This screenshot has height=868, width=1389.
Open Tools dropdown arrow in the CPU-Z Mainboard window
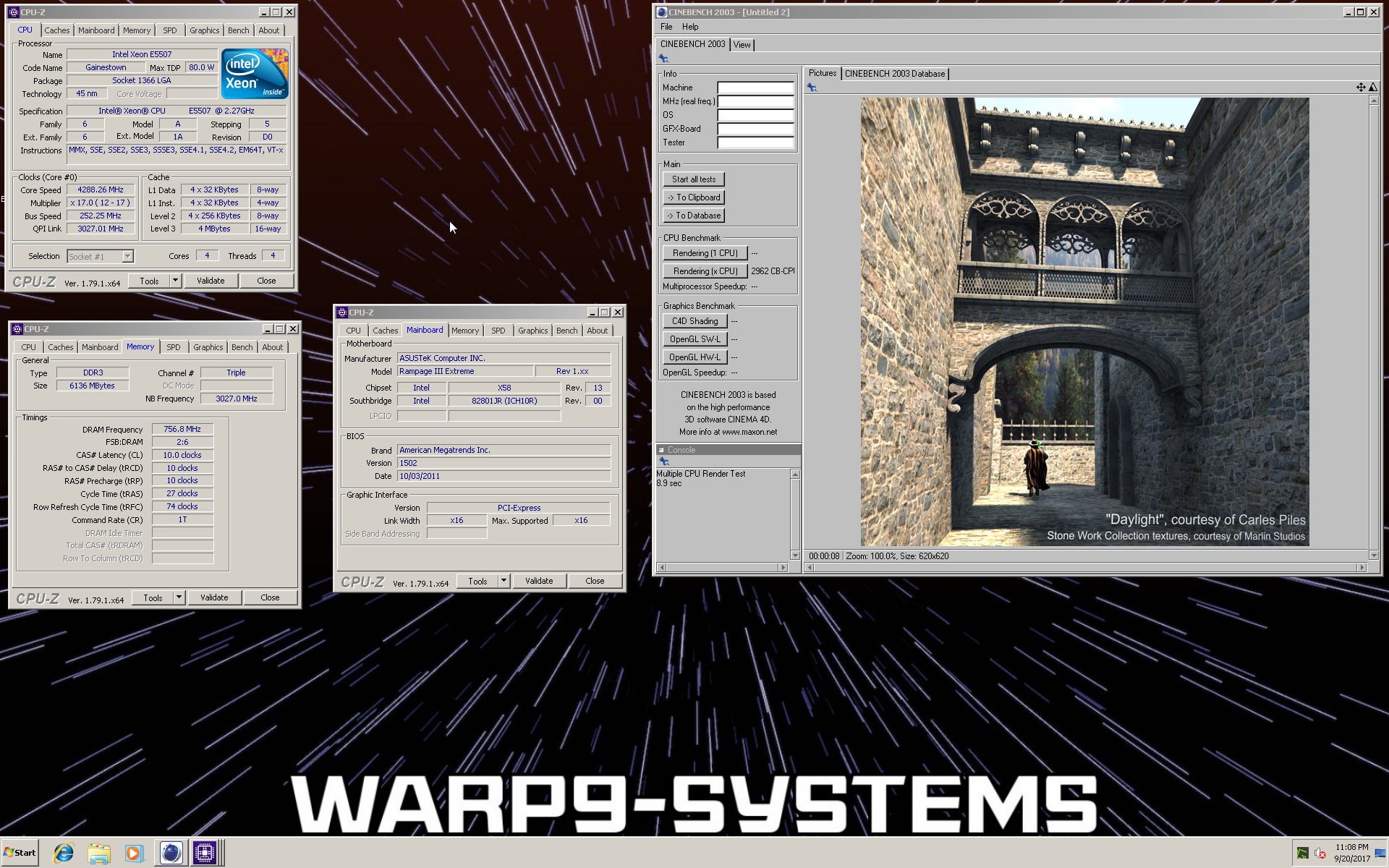pos(504,581)
